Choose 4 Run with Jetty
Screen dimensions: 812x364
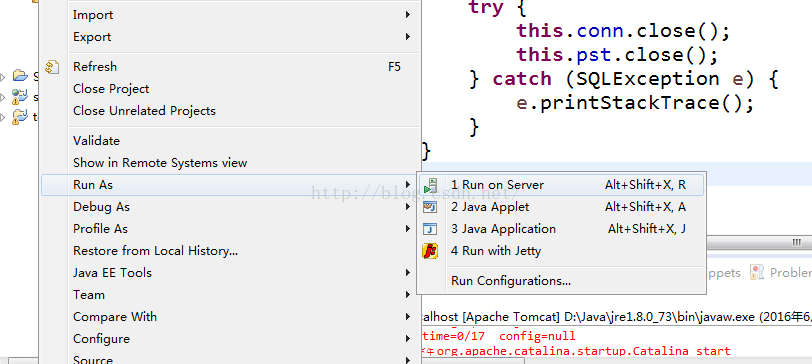pos(561,251)
